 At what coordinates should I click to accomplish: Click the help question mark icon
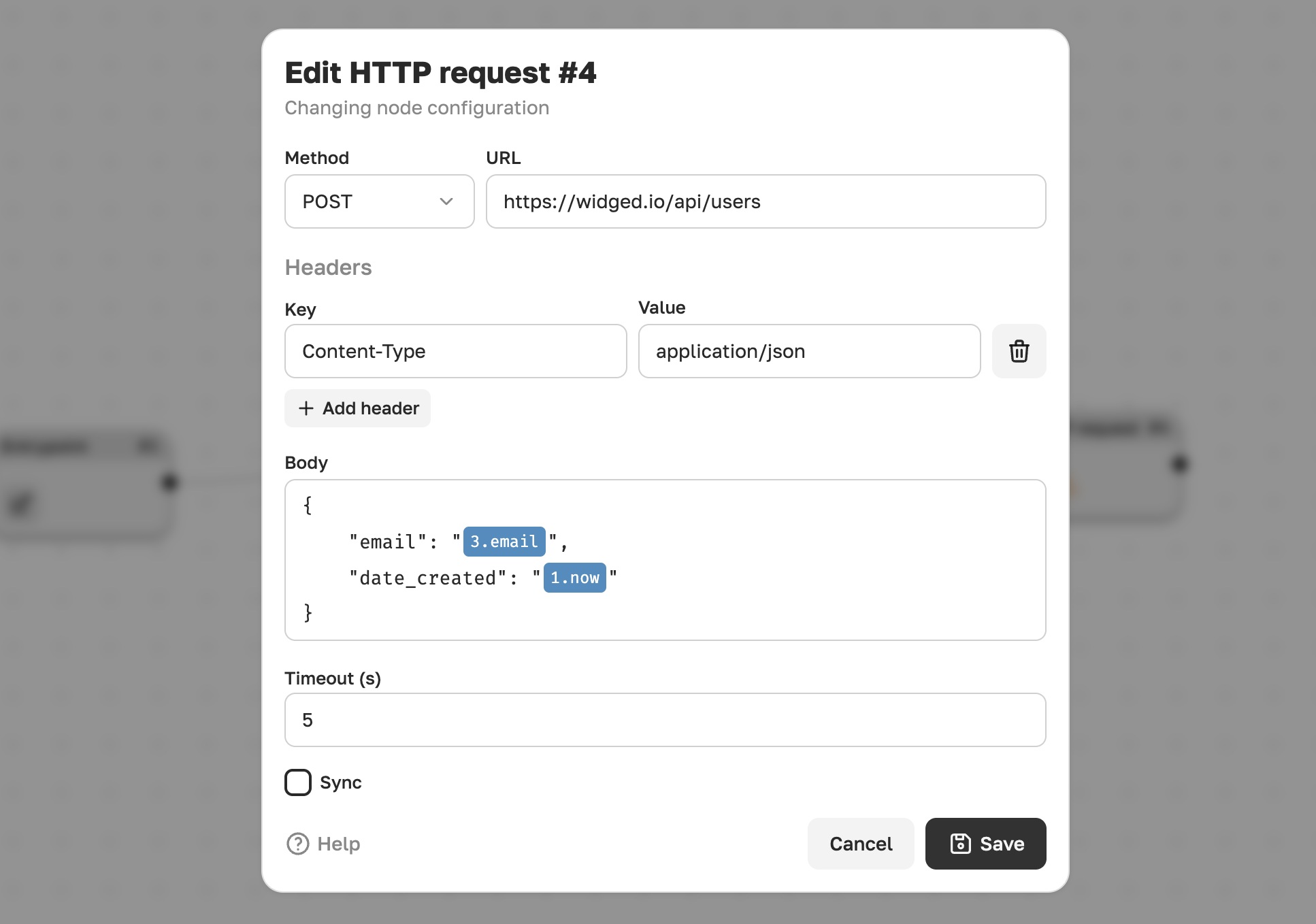pyautogui.click(x=297, y=844)
